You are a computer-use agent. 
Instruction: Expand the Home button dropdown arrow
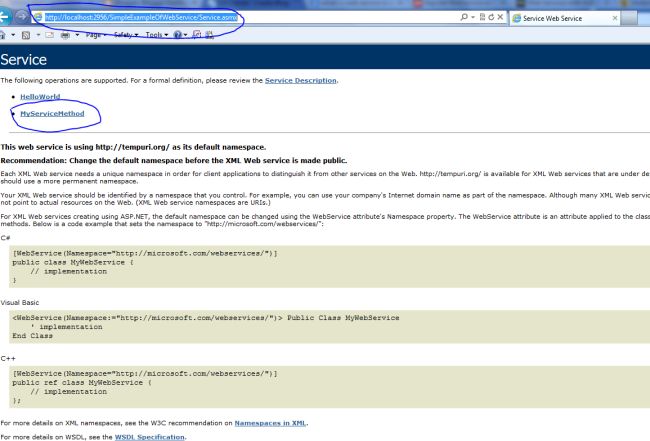[13, 35]
